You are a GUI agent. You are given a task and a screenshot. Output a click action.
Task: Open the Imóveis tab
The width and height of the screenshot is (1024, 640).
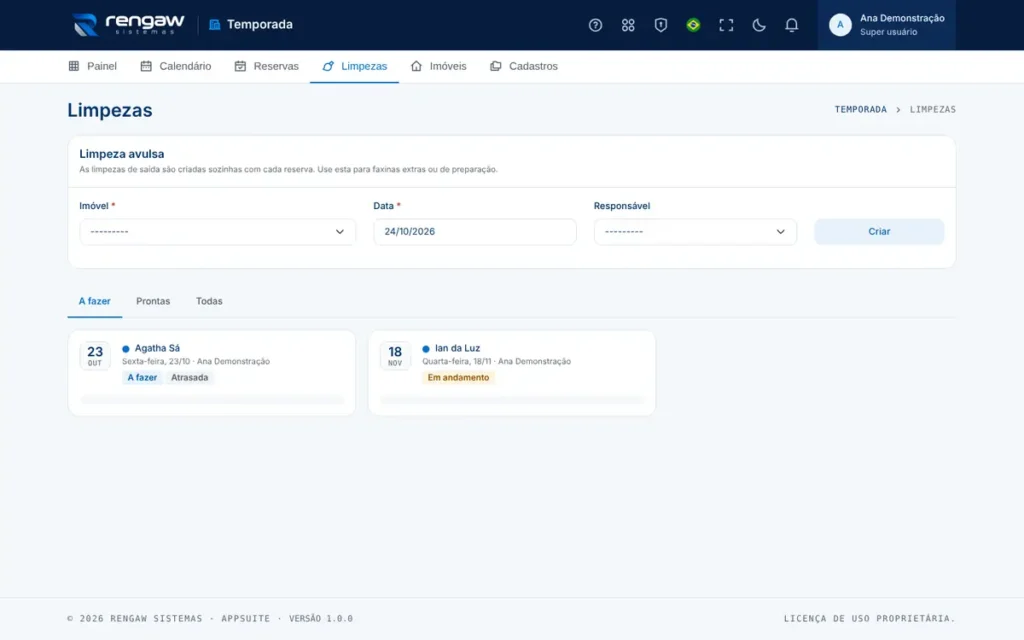pos(438,66)
